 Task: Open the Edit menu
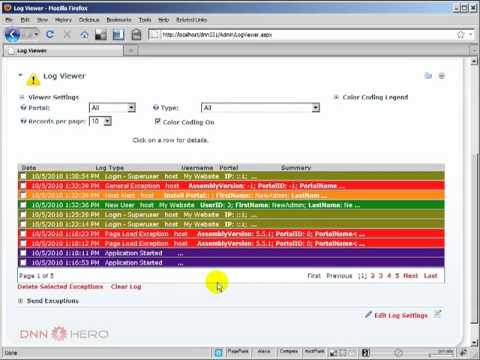tap(25, 20)
